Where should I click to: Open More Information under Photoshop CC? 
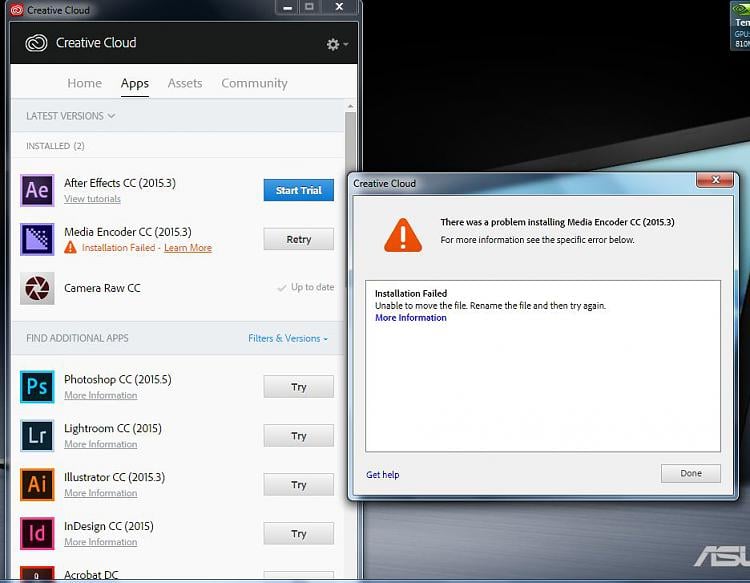[100, 396]
